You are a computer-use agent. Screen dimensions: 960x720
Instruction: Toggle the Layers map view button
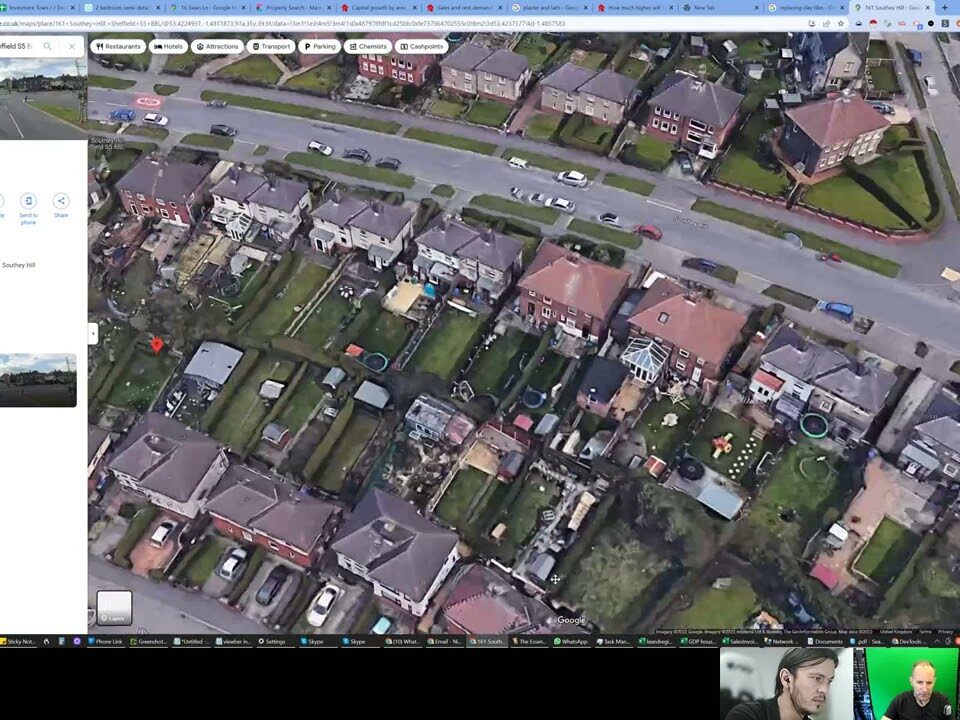tap(114, 607)
